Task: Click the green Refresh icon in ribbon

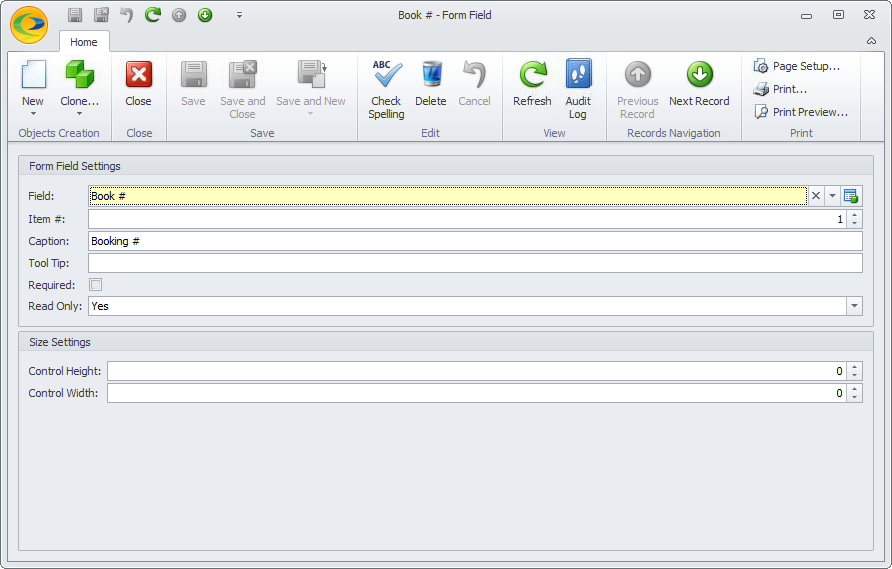Action: [533, 75]
